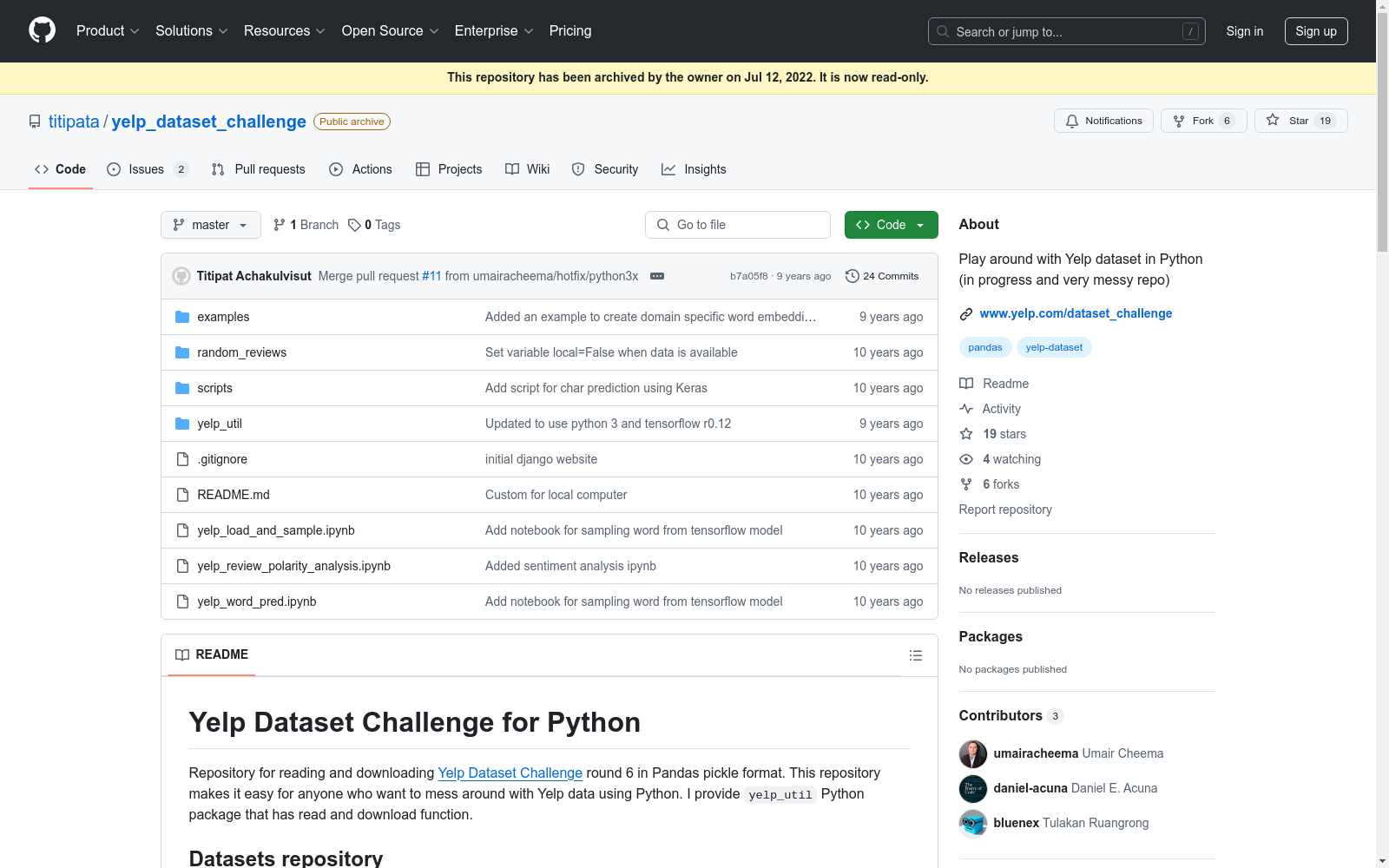This screenshot has height=868, width=1389.
Task: Expand the Product menu
Action: (x=108, y=31)
